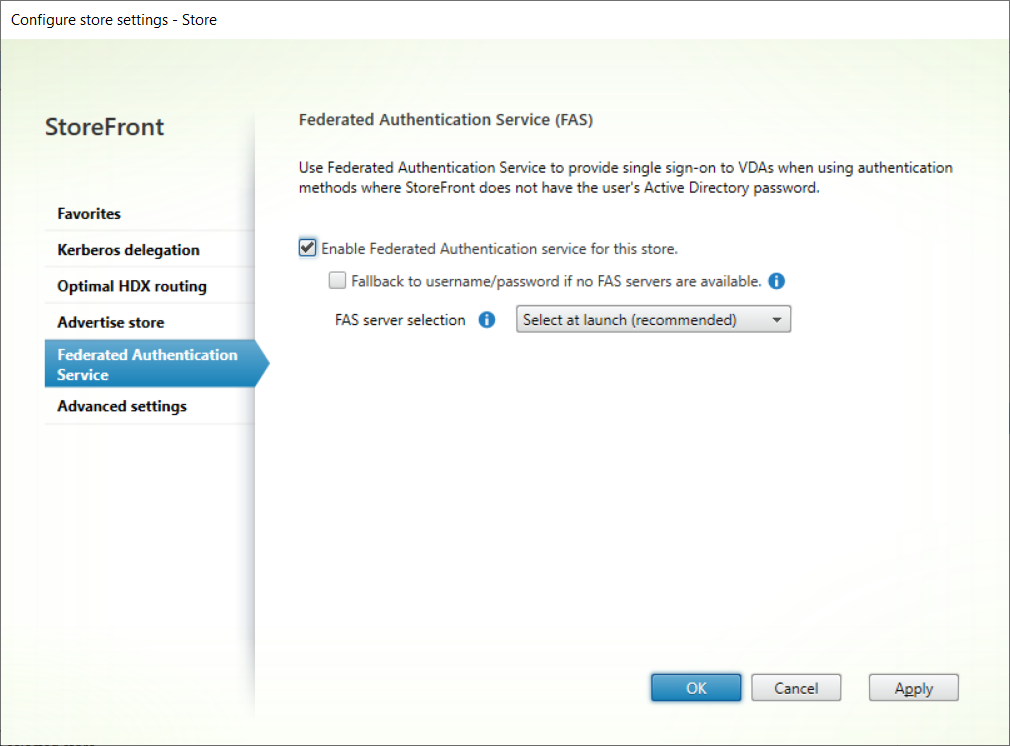This screenshot has height=746, width=1010.
Task: Check fallback to username/password option
Action: click(337, 281)
